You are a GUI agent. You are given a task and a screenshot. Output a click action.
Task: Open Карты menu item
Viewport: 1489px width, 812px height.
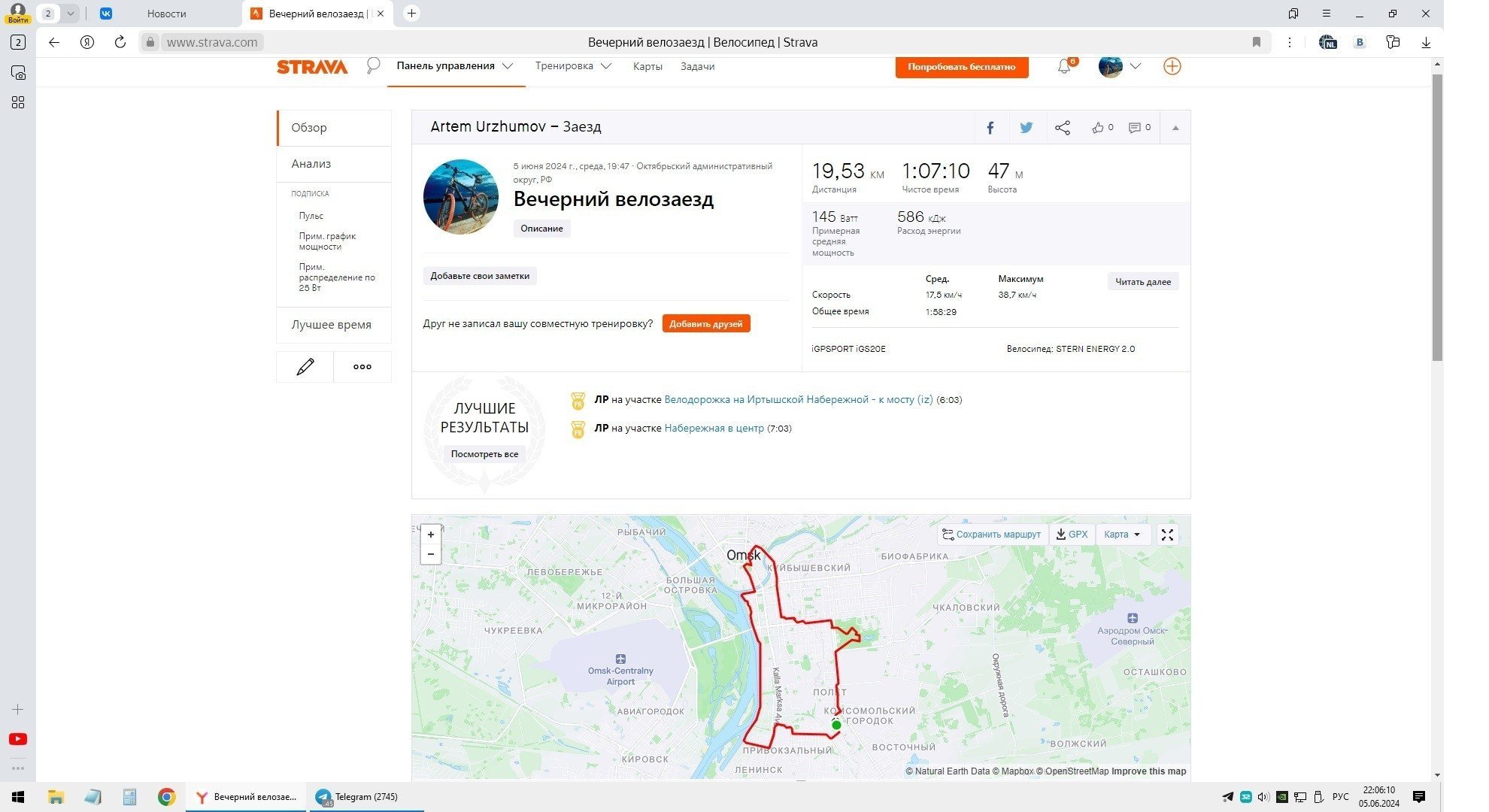pyautogui.click(x=647, y=66)
